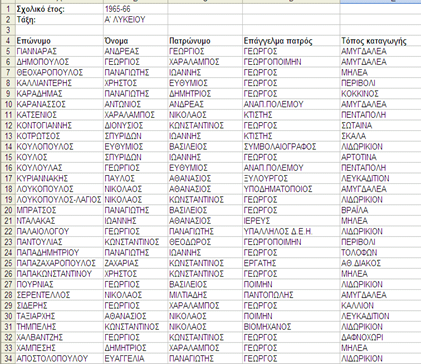This screenshot has height=364, width=421.
Task: Click the origin cell ΚΟΚΚΙΝΟΣ
Action: click(380, 94)
